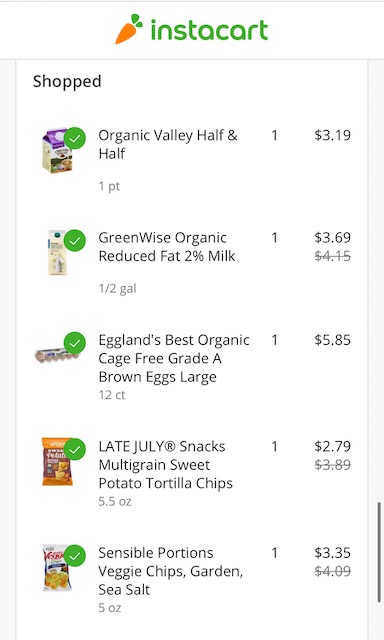384x640 pixels.
Task: Click the Instacart carrot logo icon
Action: pyautogui.click(x=129, y=29)
